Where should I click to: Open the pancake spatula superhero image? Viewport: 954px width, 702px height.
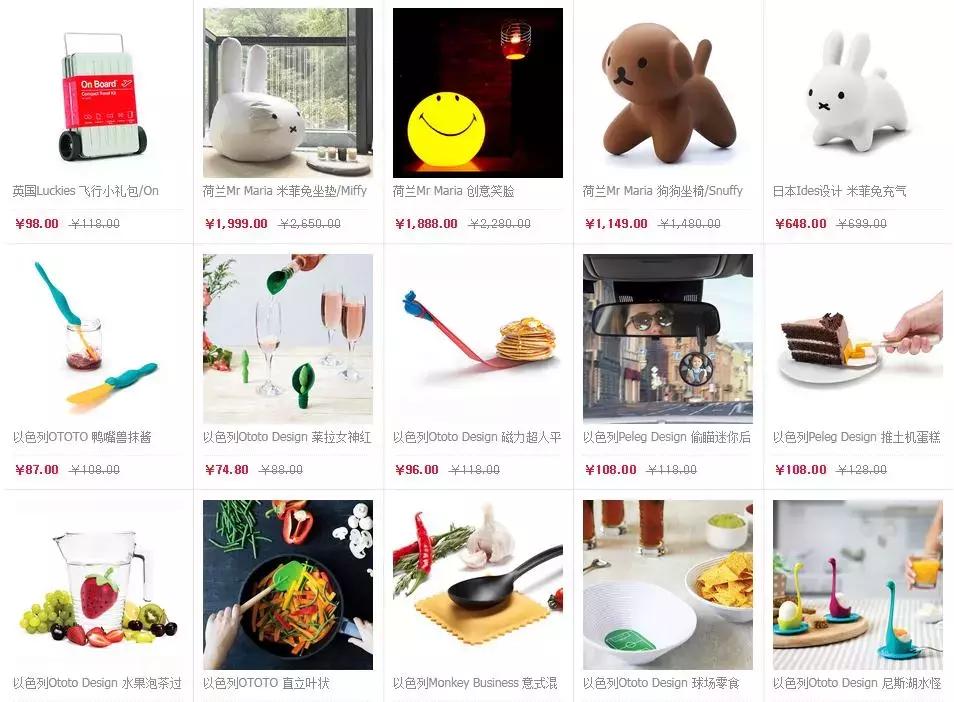478,339
